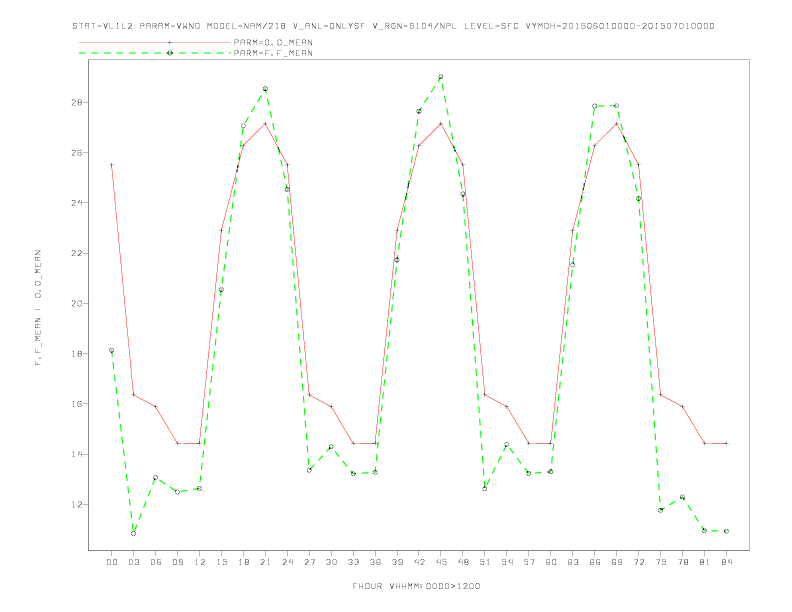This screenshot has height=612, width=792.
Task: Click the x-axis tick label 18
Action: 243,562
